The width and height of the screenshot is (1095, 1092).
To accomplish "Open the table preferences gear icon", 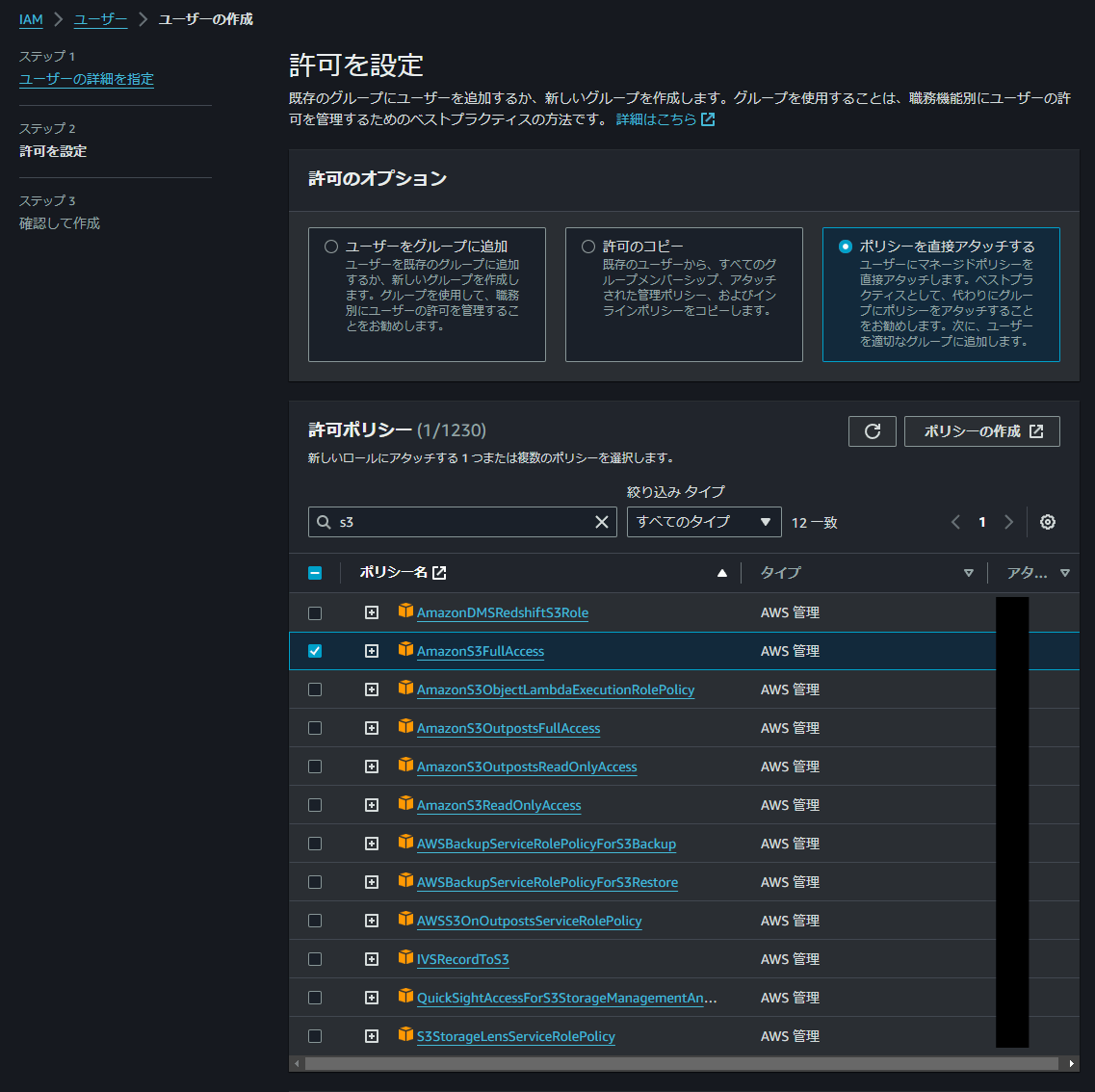I will click(1047, 522).
